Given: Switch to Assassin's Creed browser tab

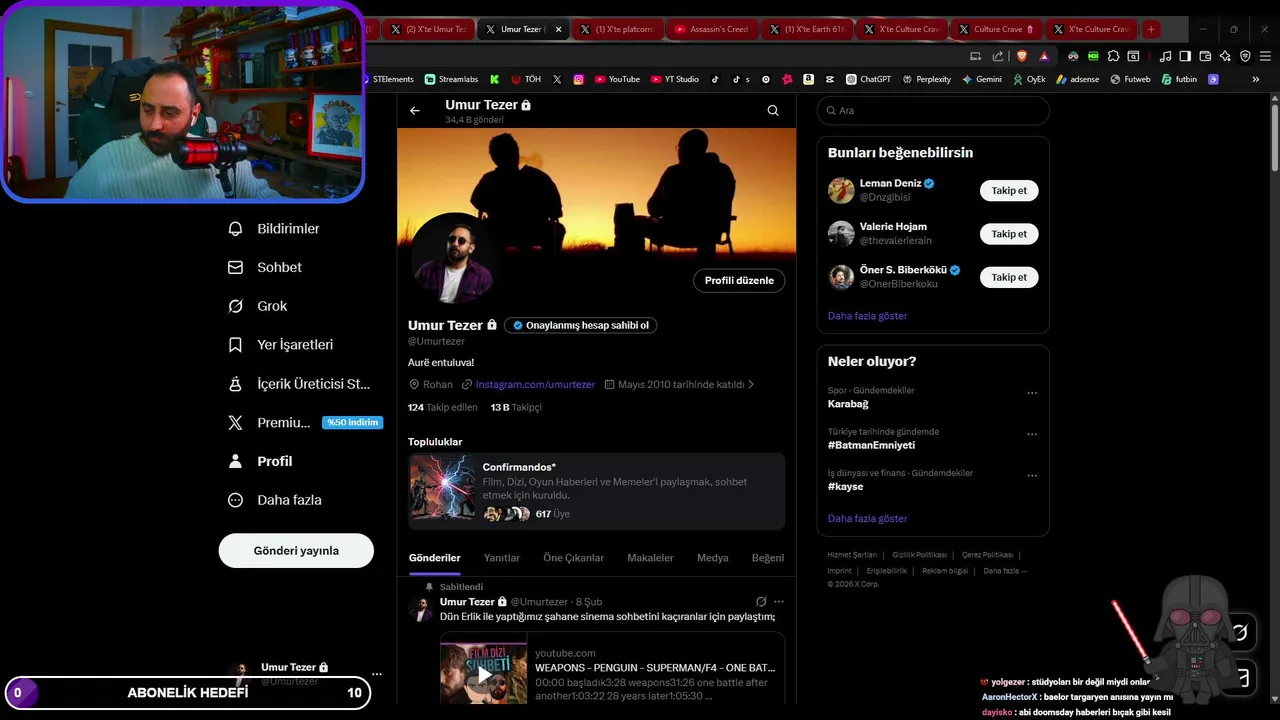Looking at the screenshot, I should [x=711, y=29].
